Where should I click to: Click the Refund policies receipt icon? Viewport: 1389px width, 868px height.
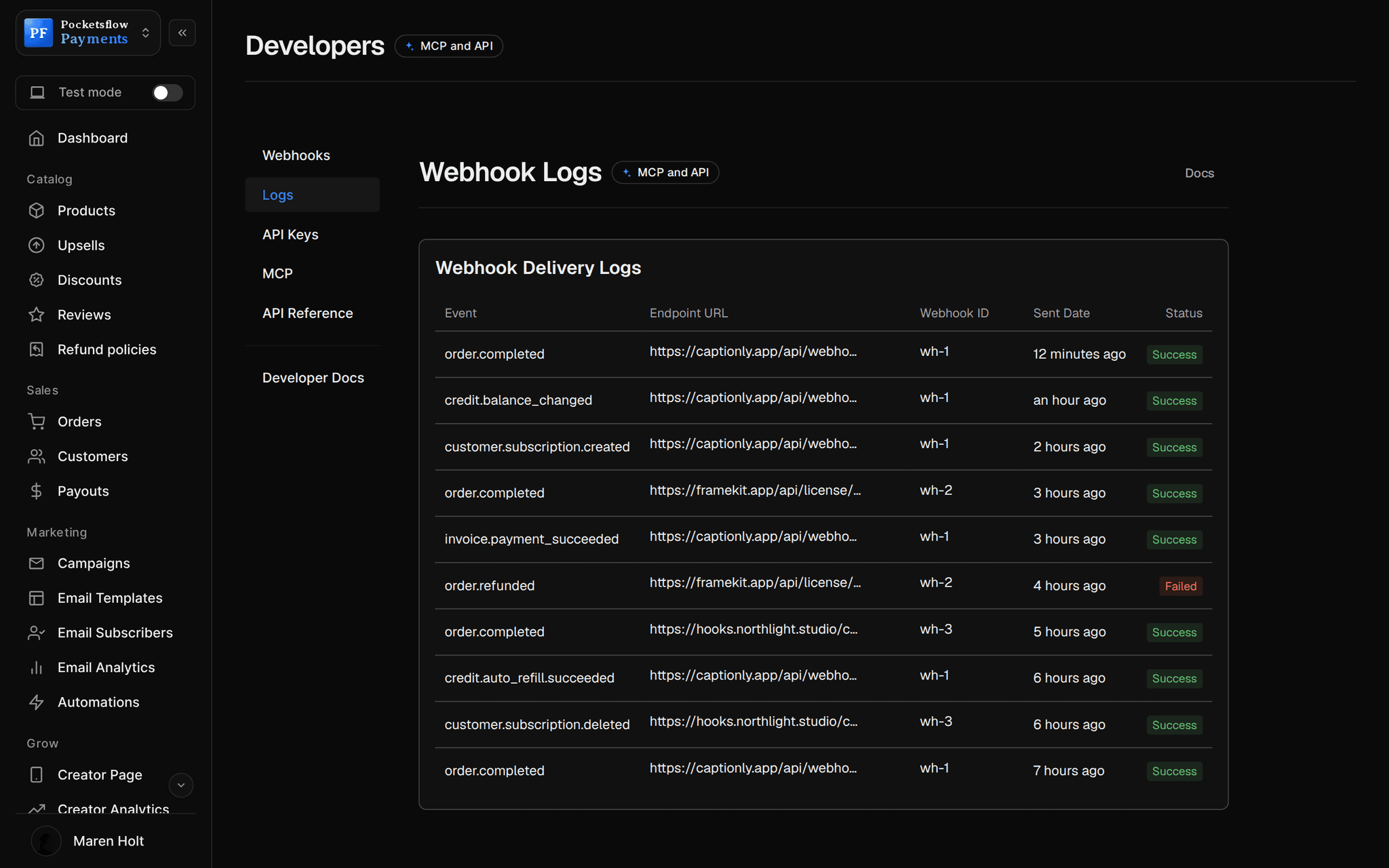click(x=37, y=349)
